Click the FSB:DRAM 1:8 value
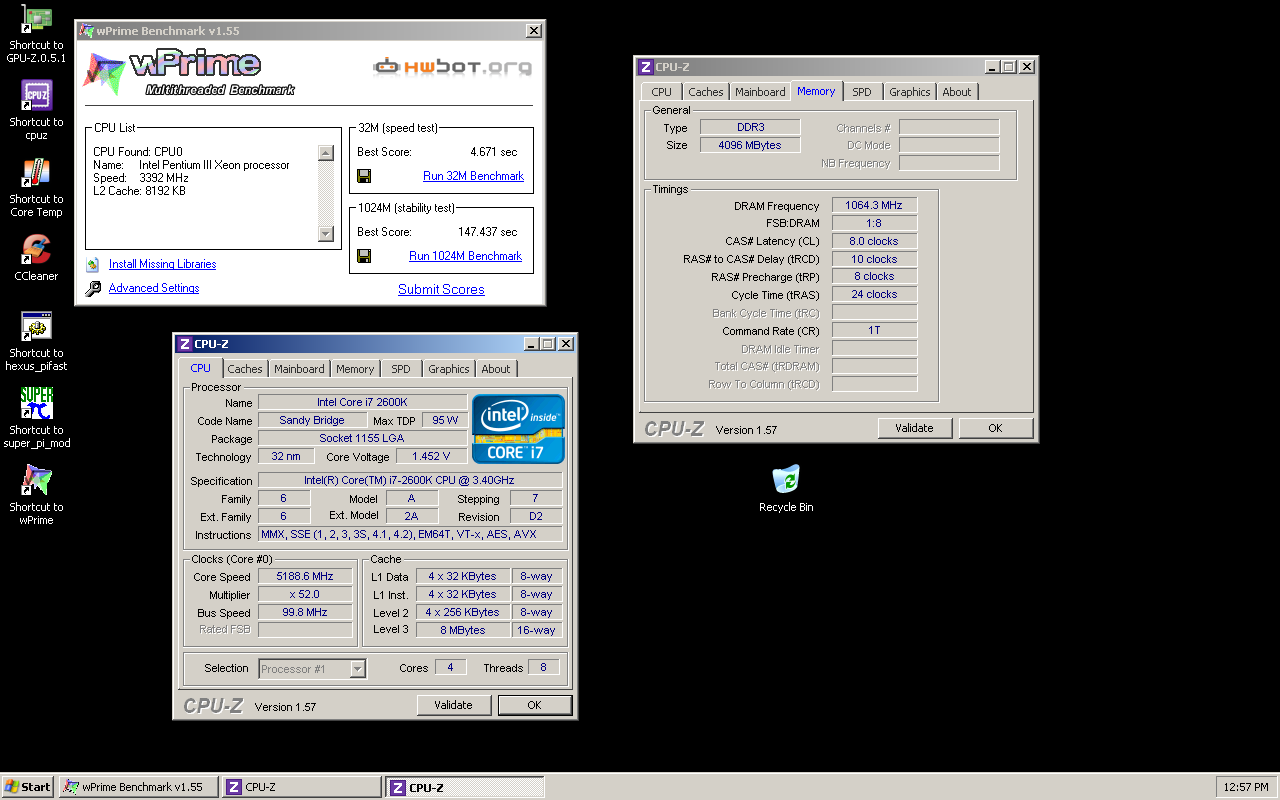Screen dimensions: 1280x800 [874, 223]
